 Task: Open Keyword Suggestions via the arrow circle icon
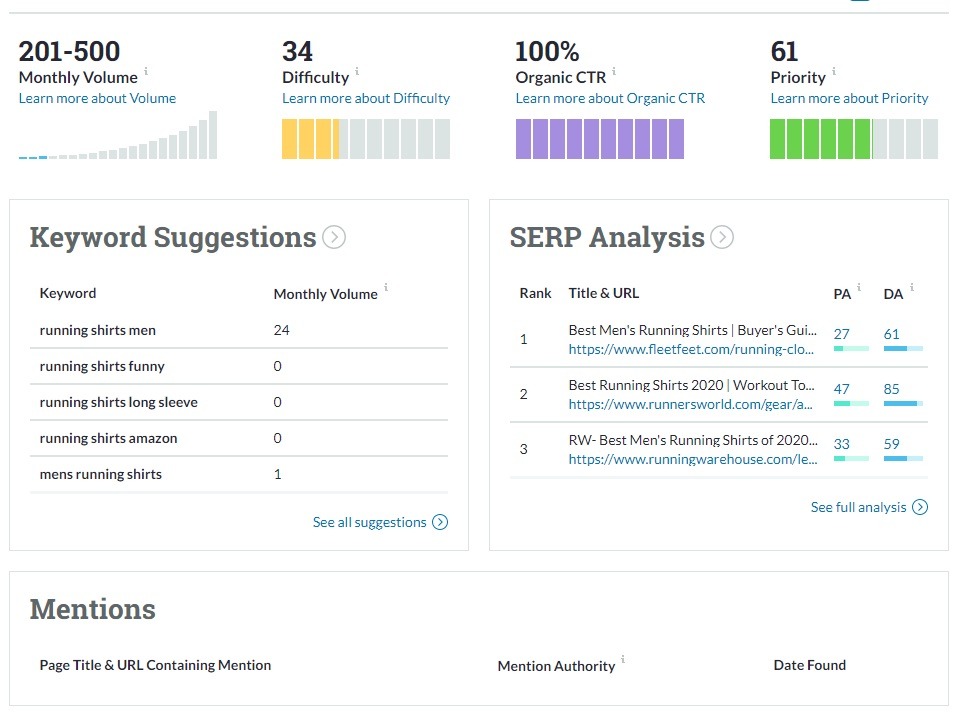[334, 237]
